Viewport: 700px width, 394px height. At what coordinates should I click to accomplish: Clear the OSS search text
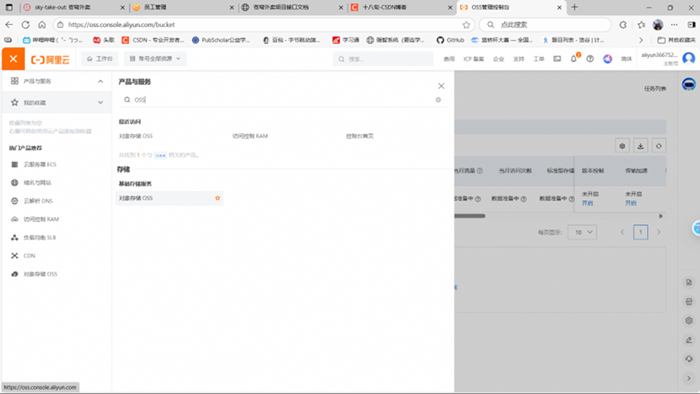438,100
